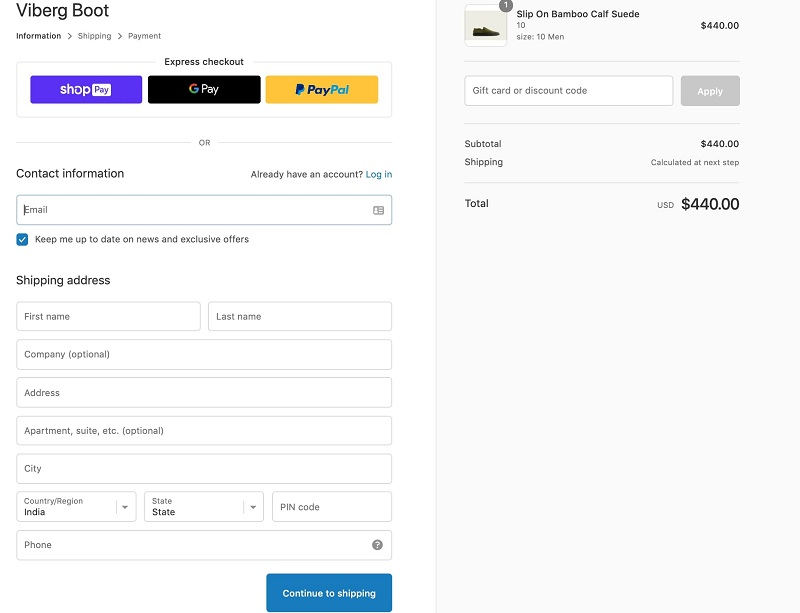Screen dimensions: 800x613
Task: Click into the First name field
Action: pos(108,317)
